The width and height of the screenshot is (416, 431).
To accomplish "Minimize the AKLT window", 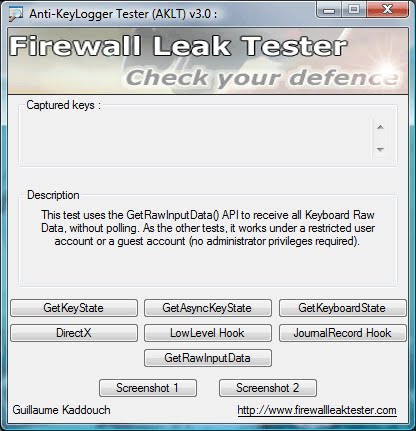I will (x=329, y=9).
